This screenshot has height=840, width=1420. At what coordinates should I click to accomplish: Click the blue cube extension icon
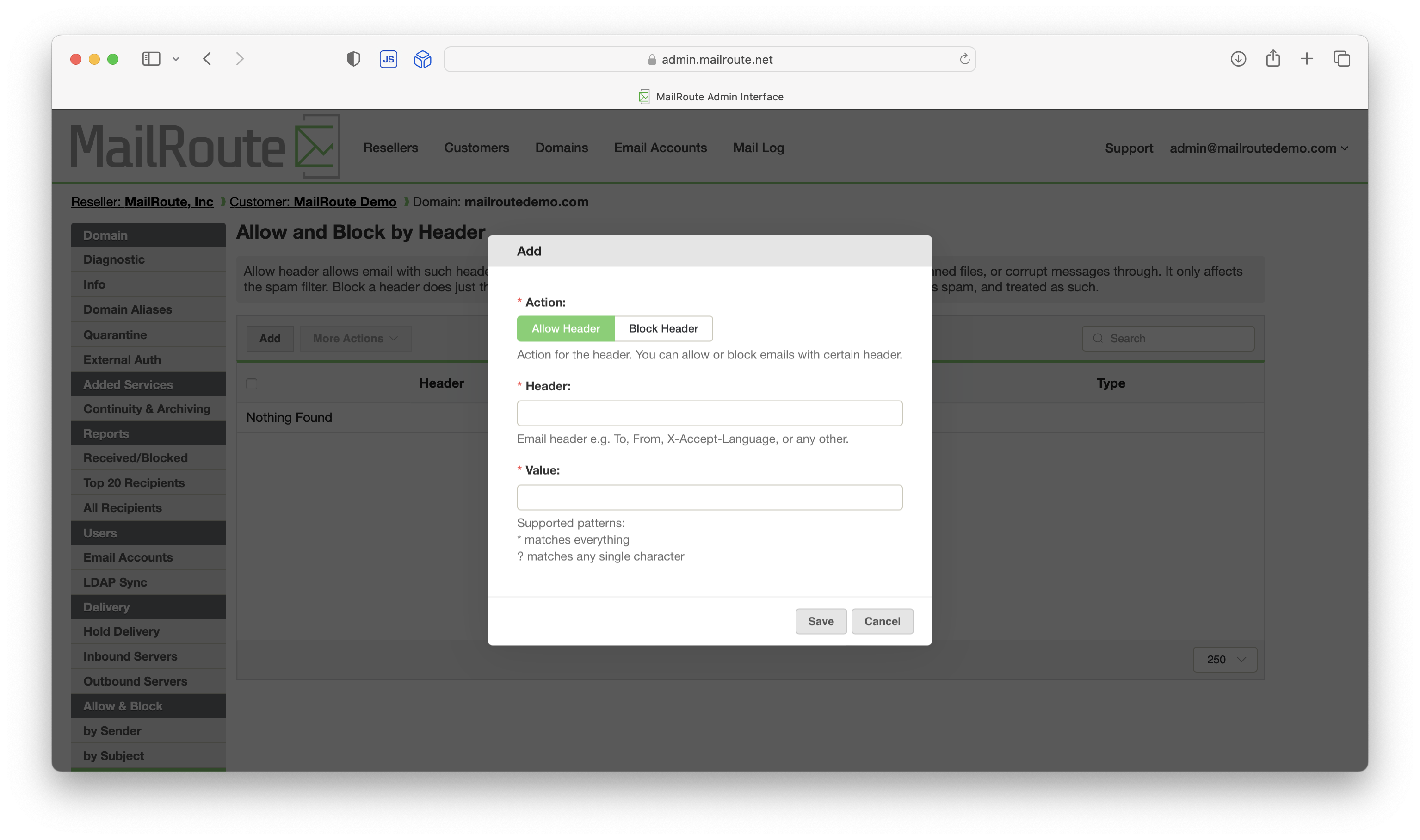(423, 59)
